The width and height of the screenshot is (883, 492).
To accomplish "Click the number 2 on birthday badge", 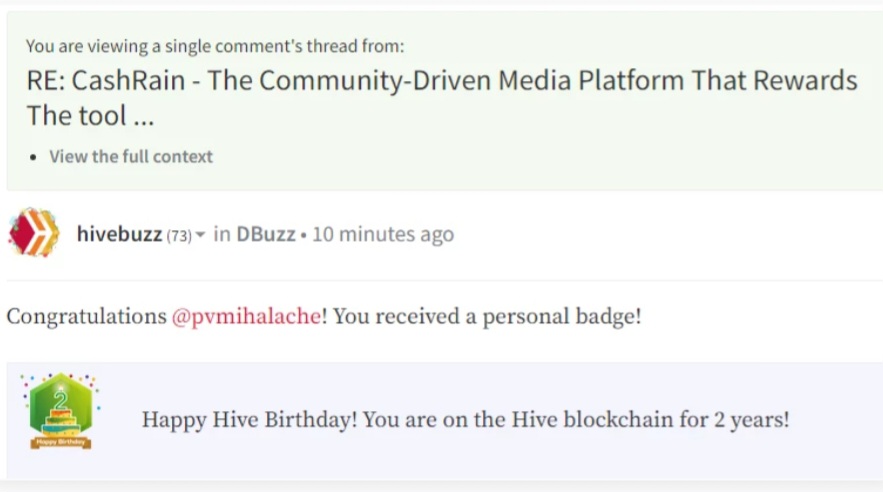I will coord(61,399).
